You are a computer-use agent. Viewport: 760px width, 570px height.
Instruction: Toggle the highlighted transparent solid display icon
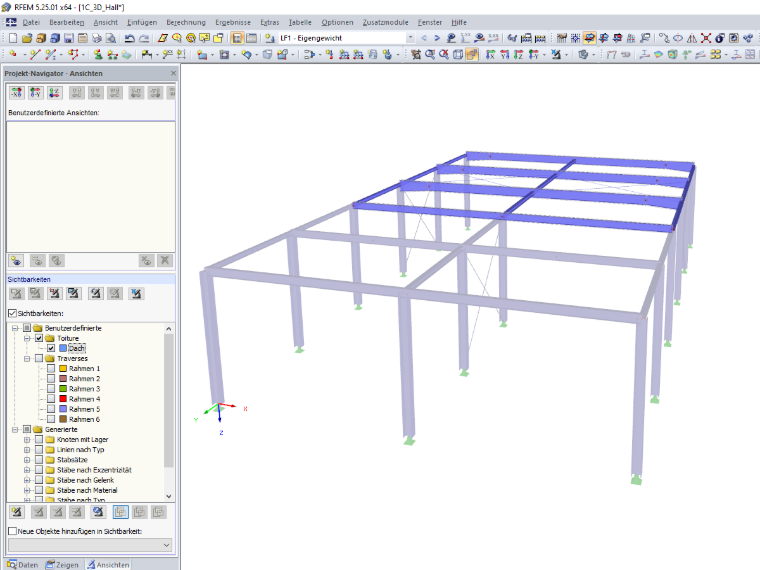(472, 54)
